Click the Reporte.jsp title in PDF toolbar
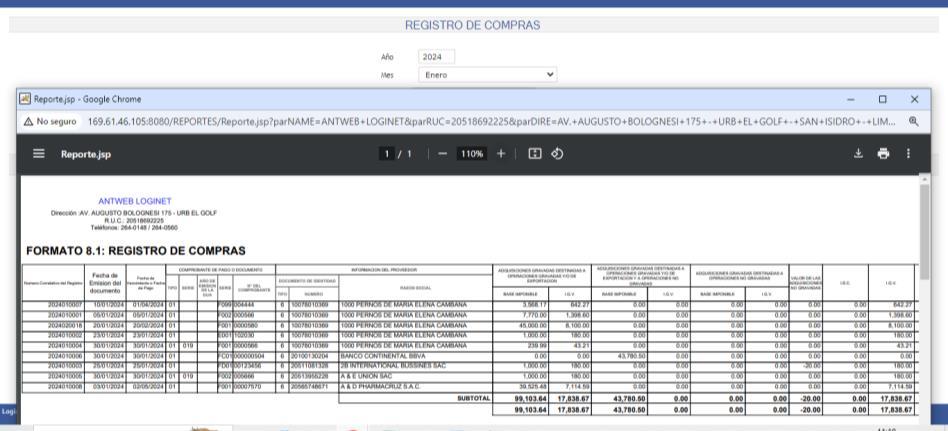The height and width of the screenshot is (431, 948). [x=86, y=154]
